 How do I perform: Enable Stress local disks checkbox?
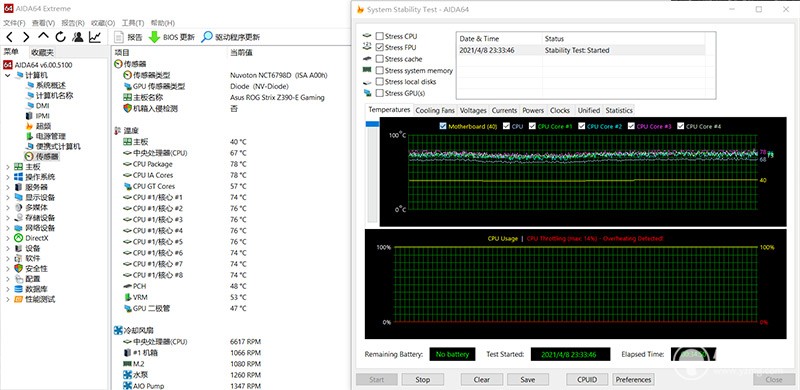pyautogui.click(x=379, y=82)
